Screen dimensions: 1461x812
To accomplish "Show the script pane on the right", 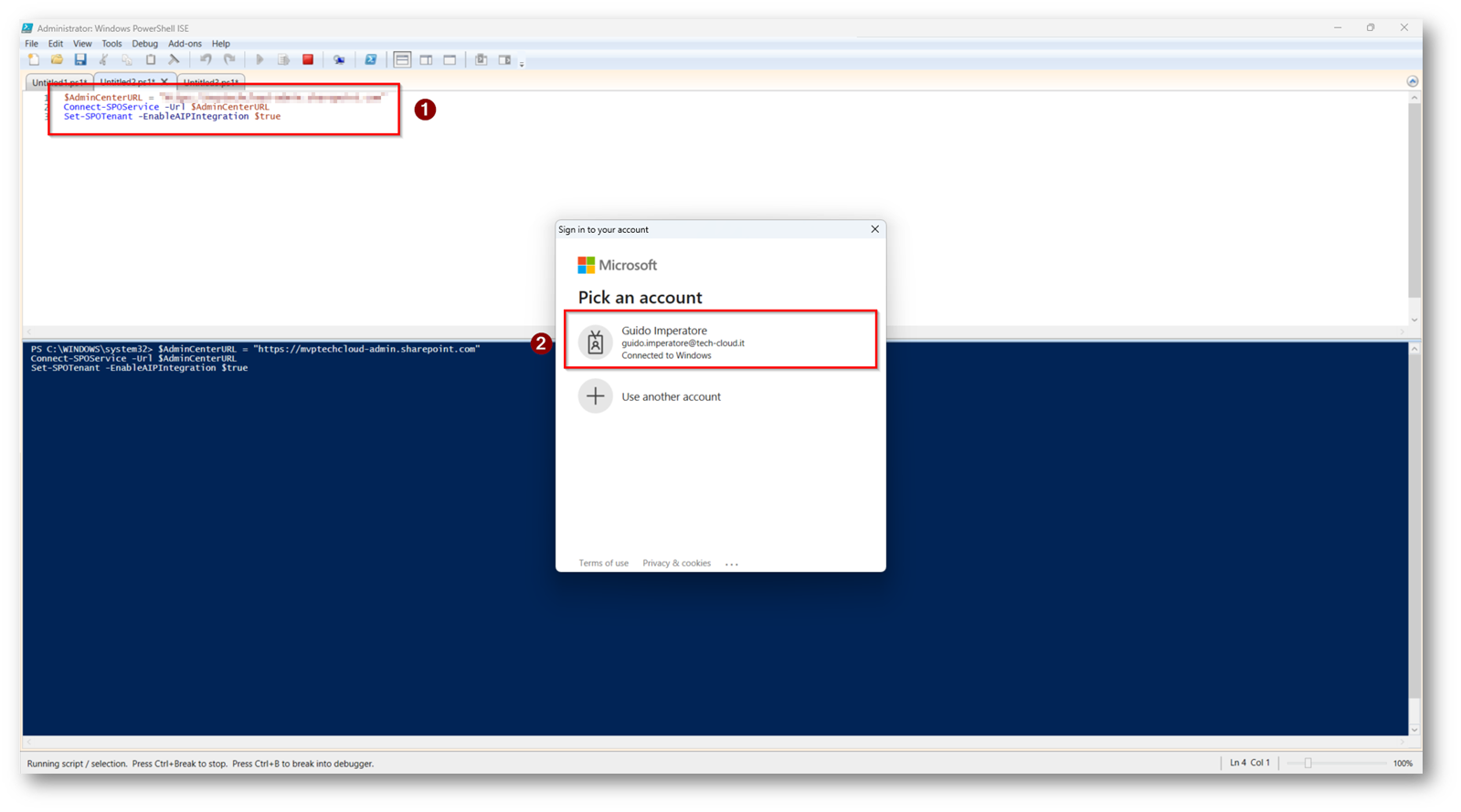I will 426,60.
